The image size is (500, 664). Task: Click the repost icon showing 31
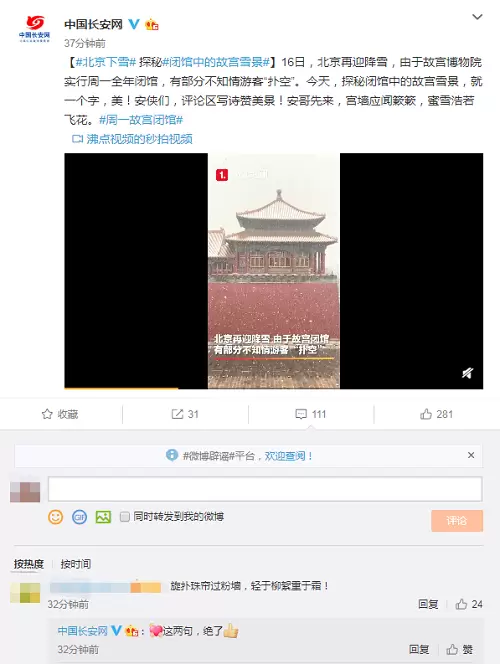pos(177,414)
